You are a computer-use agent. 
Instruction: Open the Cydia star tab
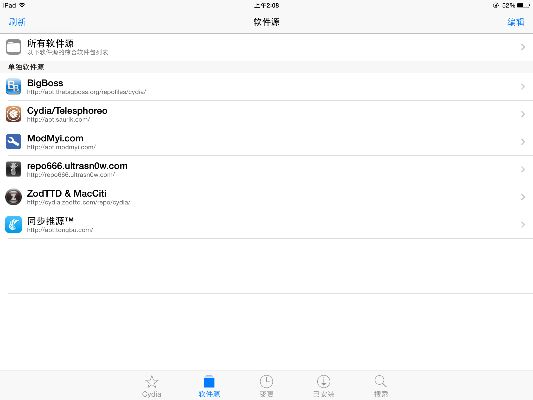(x=152, y=386)
